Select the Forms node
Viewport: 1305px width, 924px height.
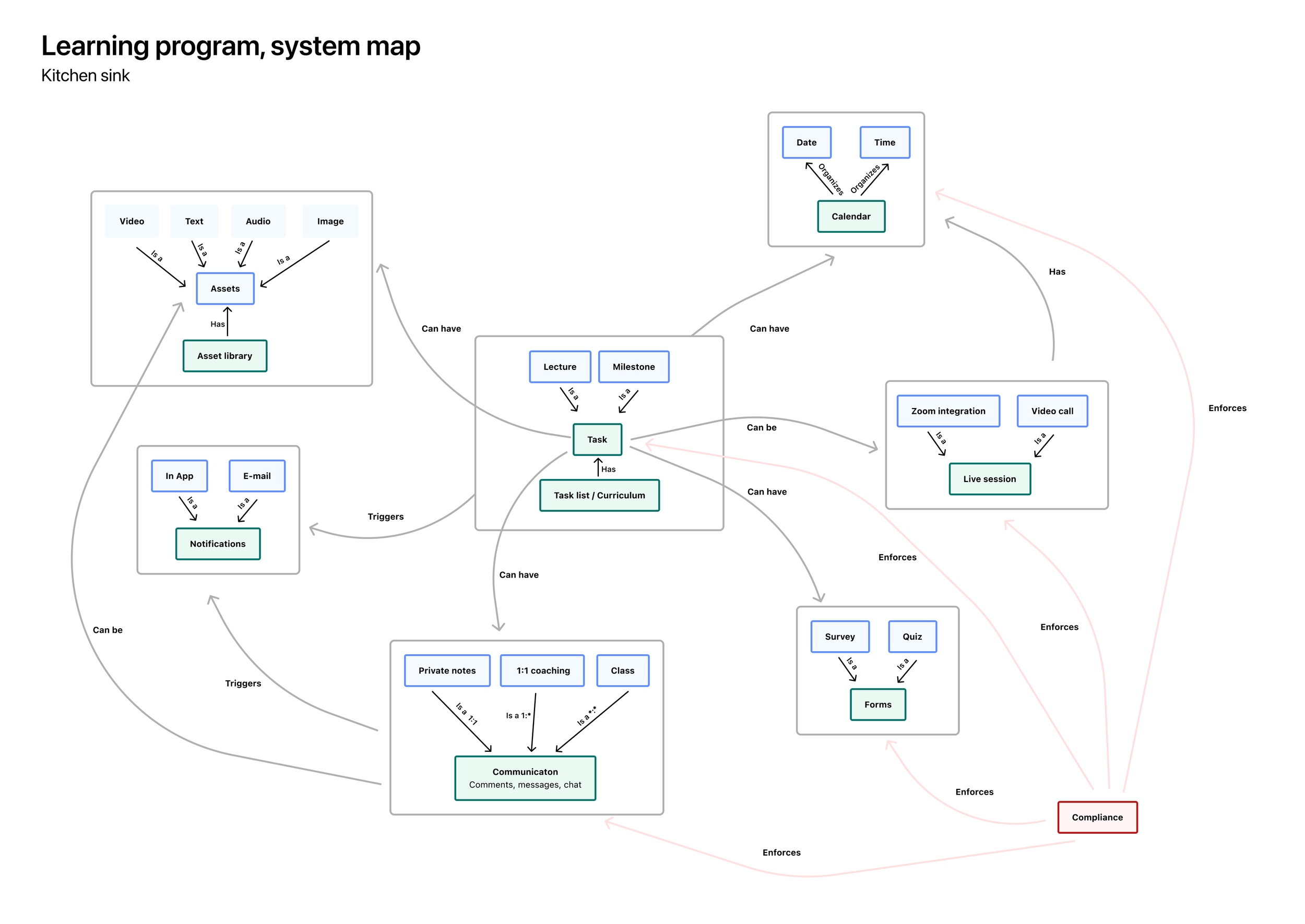click(877, 704)
